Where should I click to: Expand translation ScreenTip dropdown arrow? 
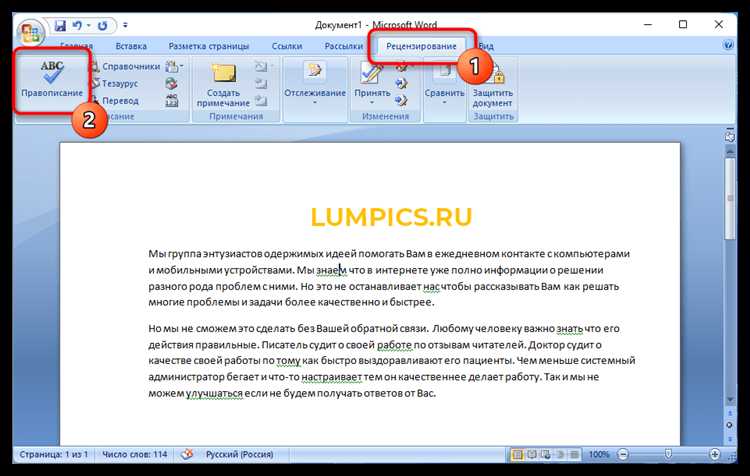(x=181, y=66)
